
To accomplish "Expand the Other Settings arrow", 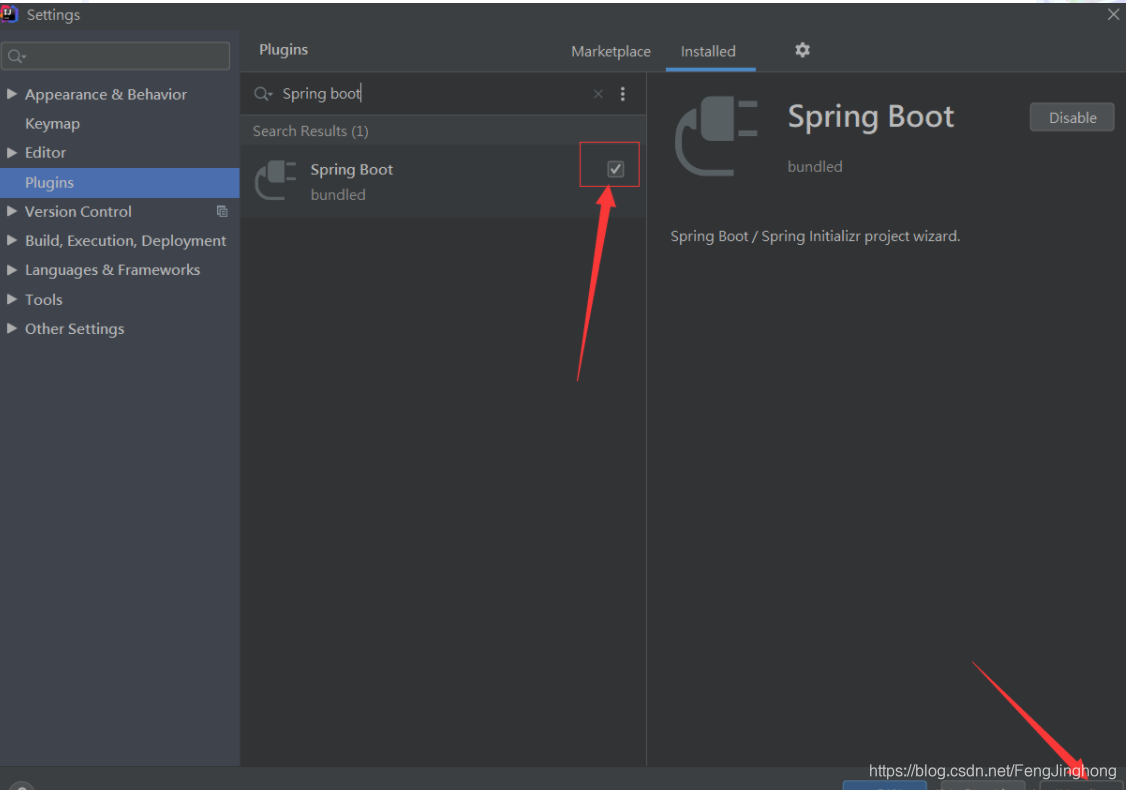I will (11, 328).
